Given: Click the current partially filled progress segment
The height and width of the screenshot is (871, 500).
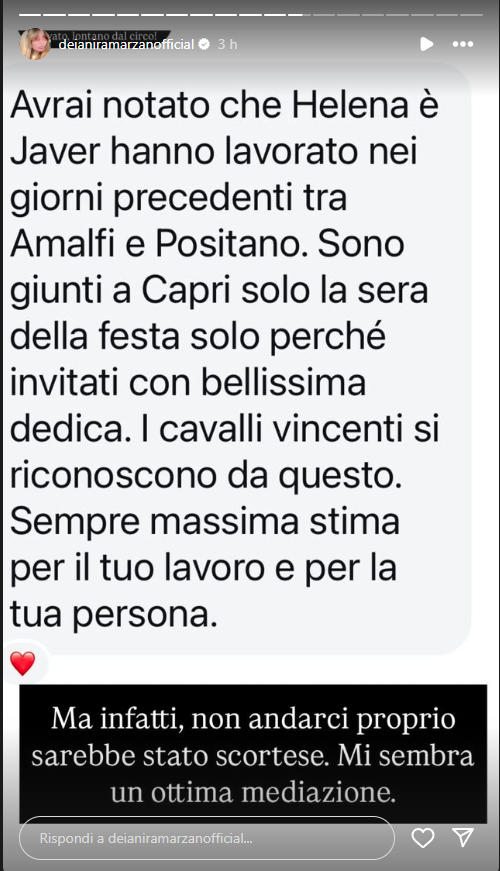Looking at the screenshot, I should [x=297, y=14].
